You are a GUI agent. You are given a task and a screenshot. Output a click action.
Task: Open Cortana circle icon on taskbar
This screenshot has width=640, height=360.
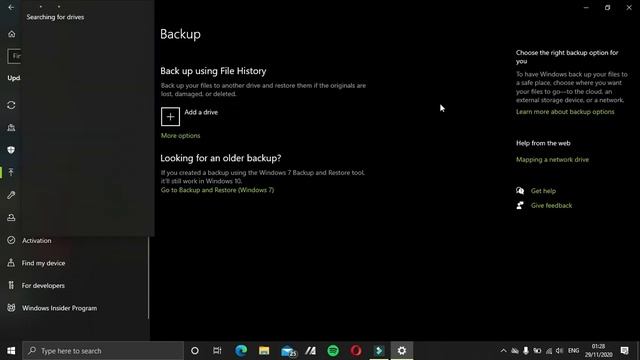(195, 351)
